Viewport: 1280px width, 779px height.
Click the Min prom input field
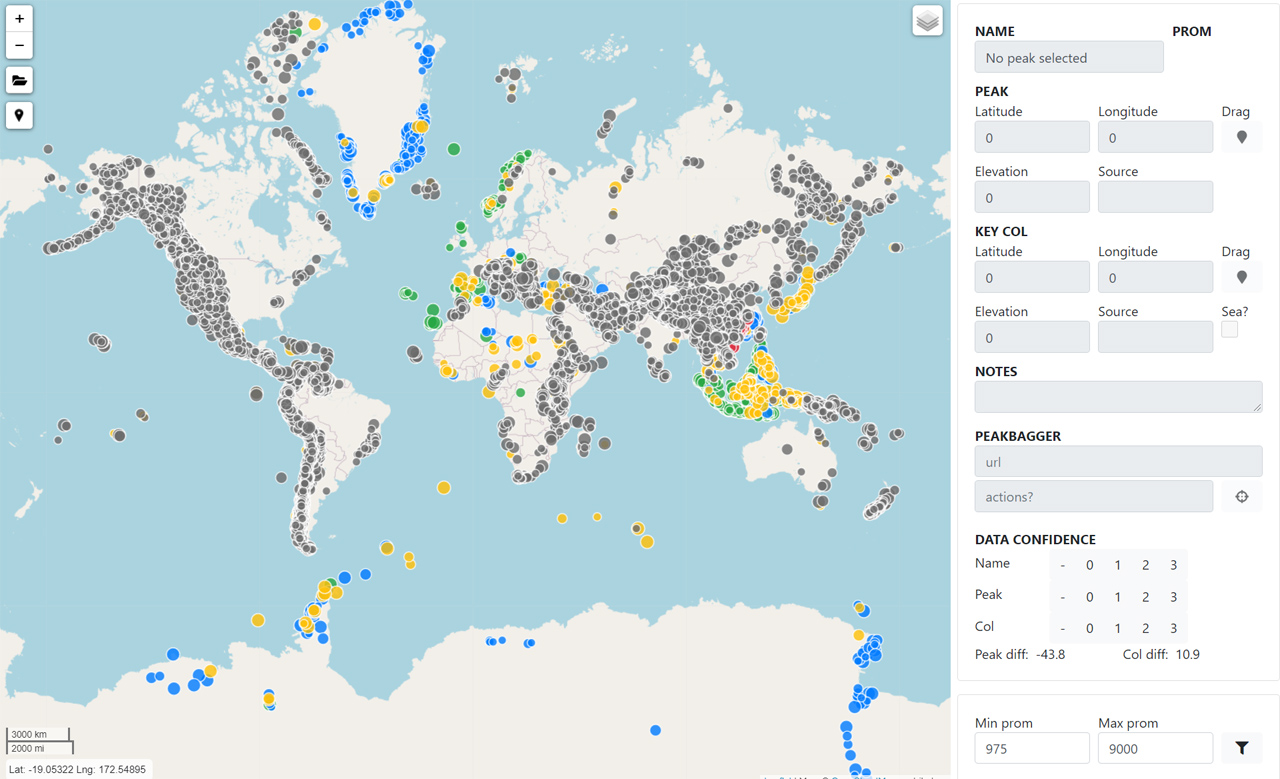coord(1031,748)
